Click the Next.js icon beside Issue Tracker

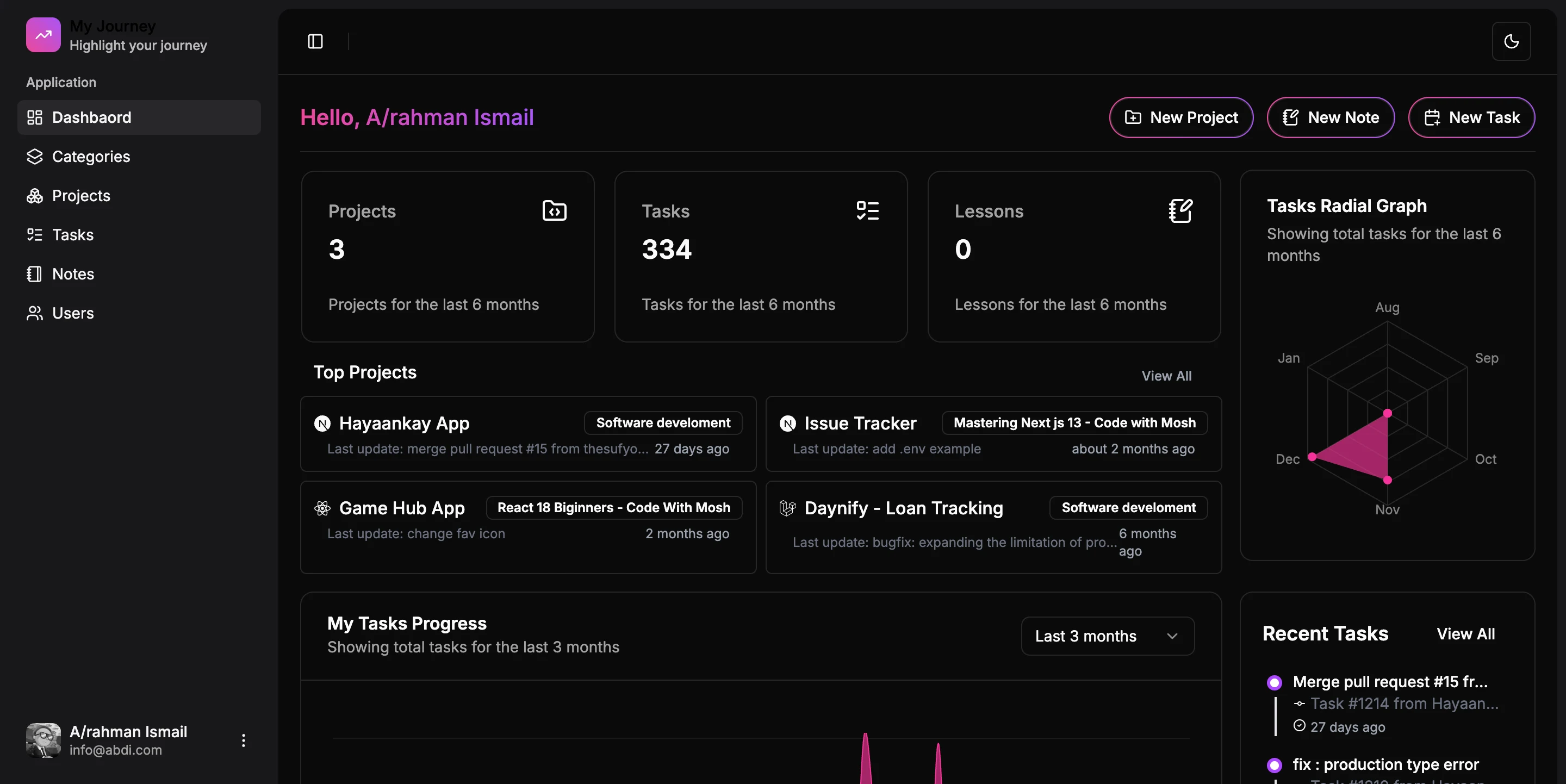787,424
